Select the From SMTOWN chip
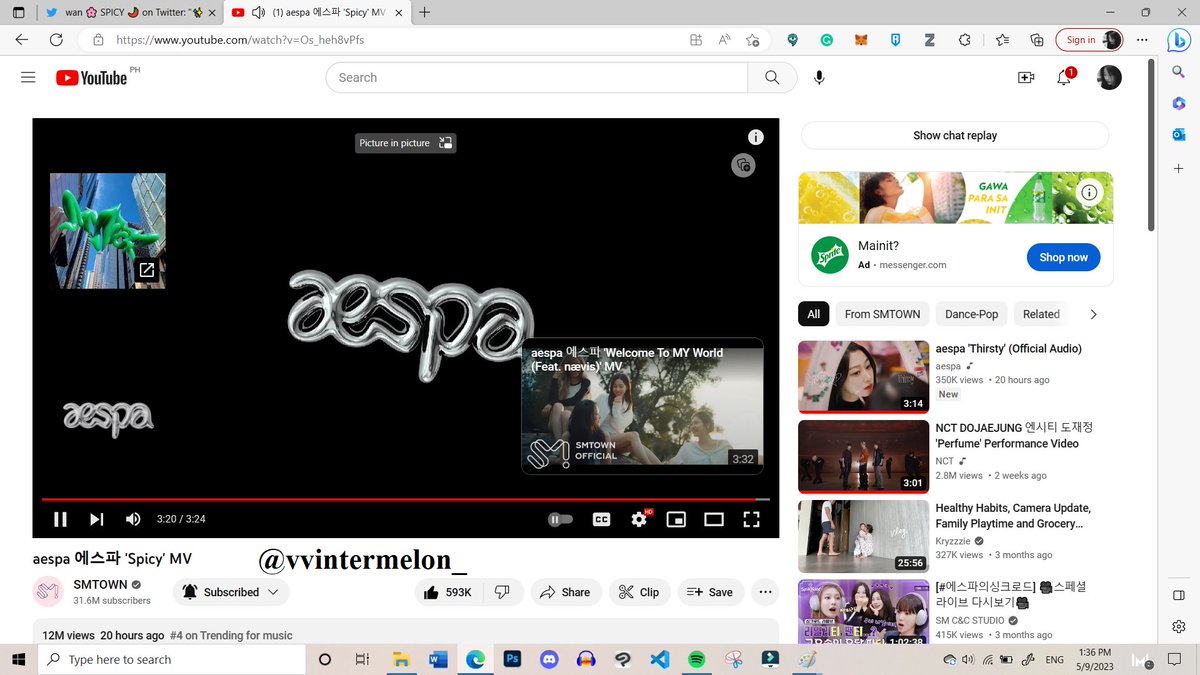Screen dimensions: 1200x675 [882, 314]
